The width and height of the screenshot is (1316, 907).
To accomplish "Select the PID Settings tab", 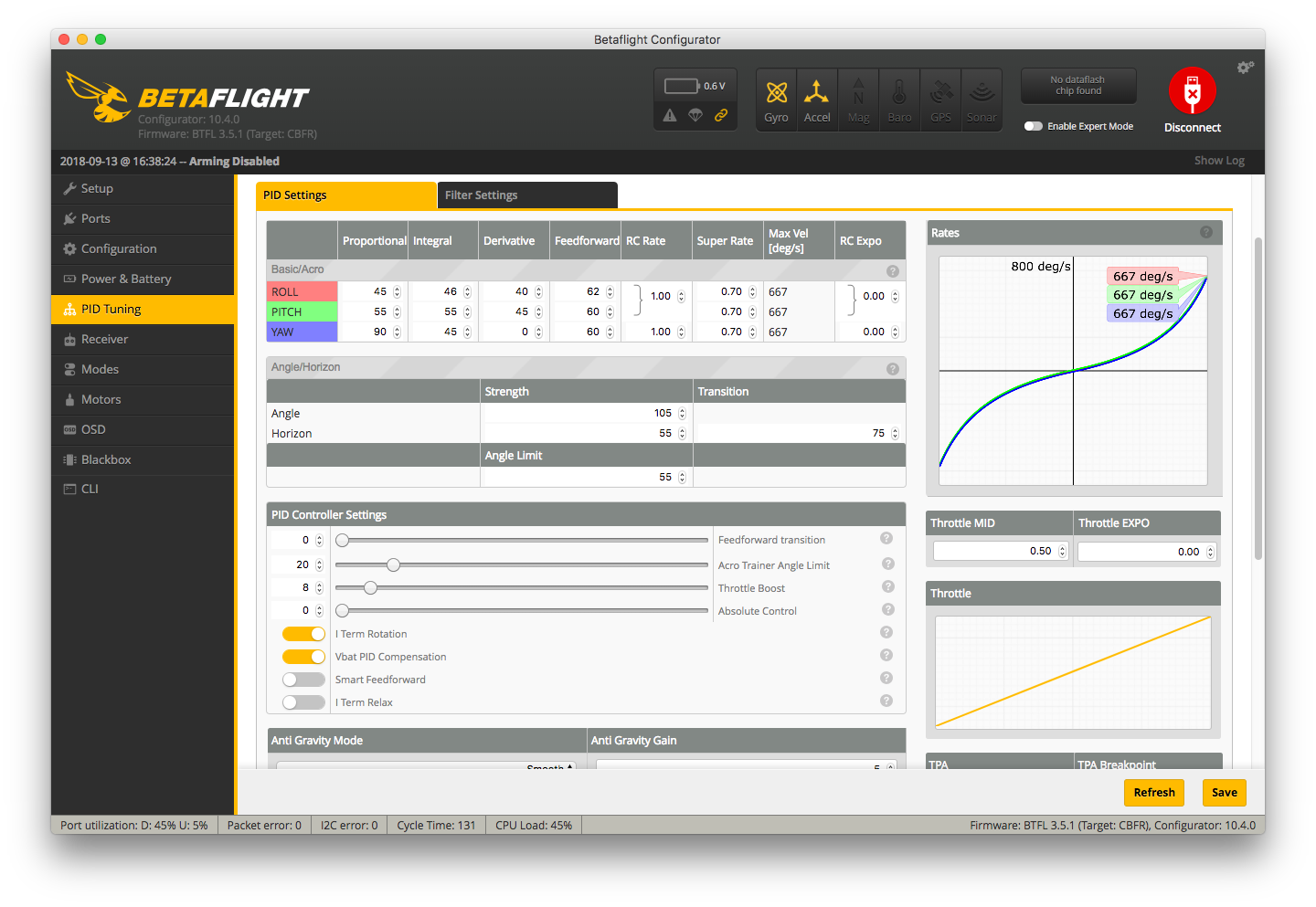I will 346,195.
